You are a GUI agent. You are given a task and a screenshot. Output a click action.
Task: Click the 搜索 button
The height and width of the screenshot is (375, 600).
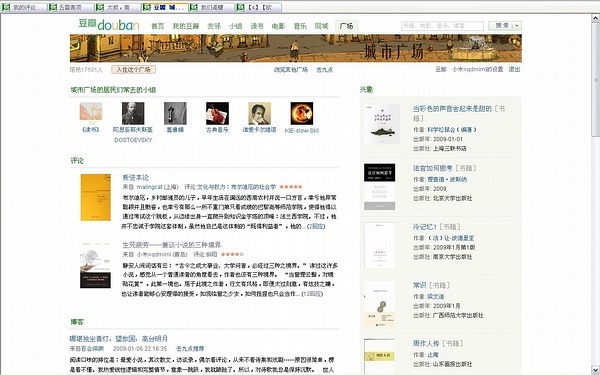(502, 26)
